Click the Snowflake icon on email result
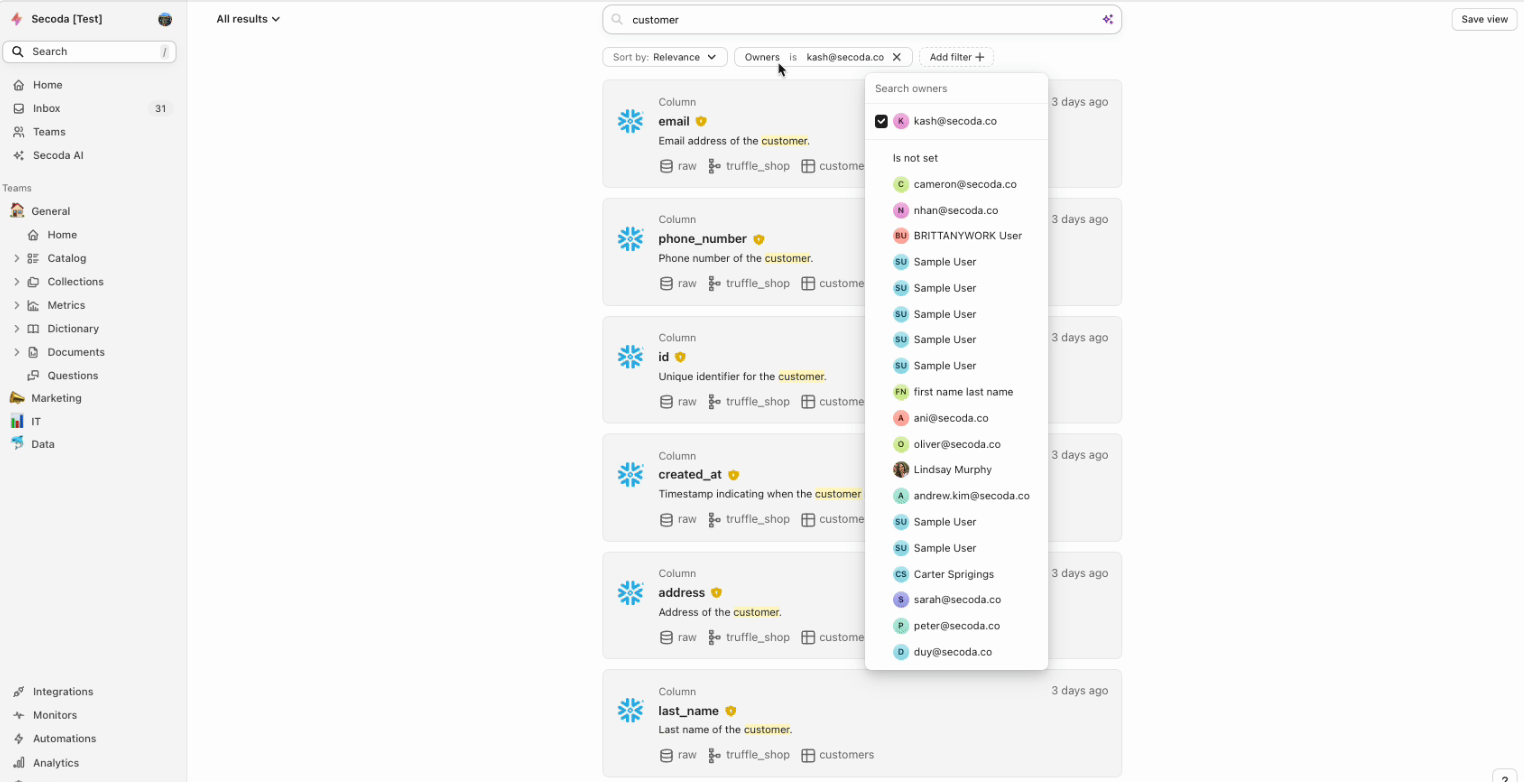Viewport: 1524px width, 782px height. (630, 122)
